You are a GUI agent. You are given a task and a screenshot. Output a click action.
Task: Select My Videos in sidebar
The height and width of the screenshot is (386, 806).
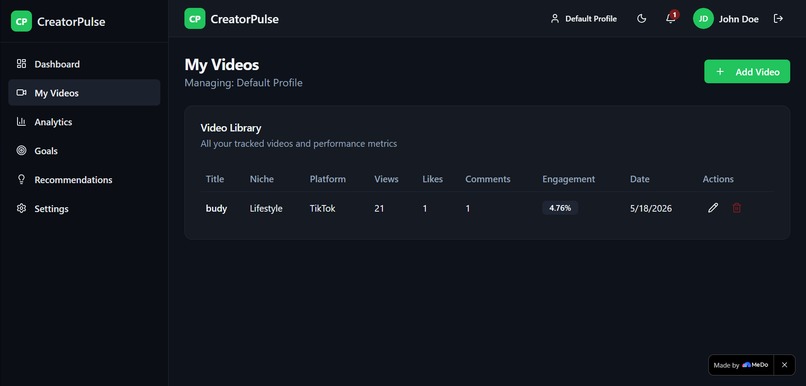pos(84,93)
